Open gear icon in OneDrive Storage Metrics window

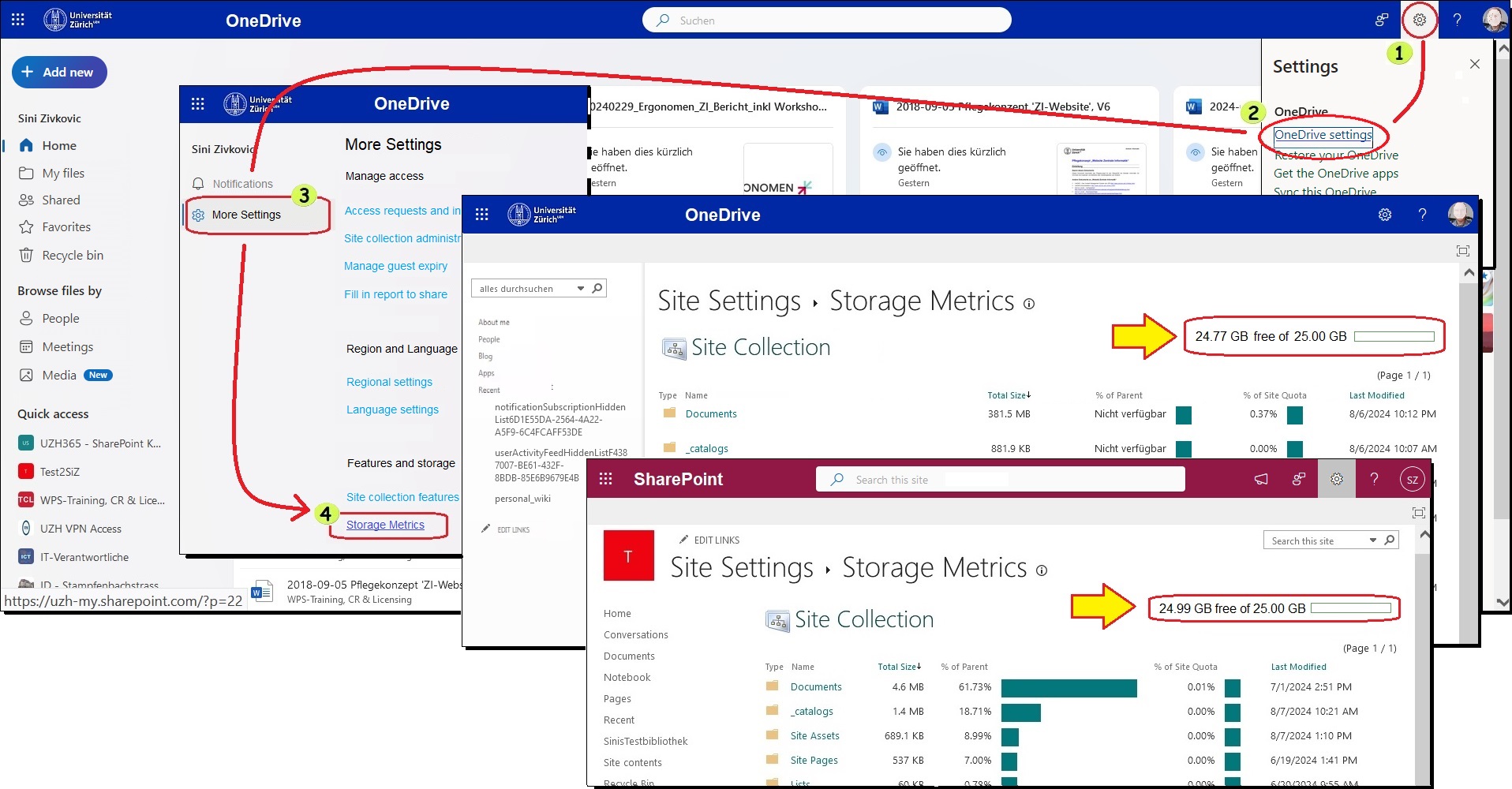[x=1385, y=215]
